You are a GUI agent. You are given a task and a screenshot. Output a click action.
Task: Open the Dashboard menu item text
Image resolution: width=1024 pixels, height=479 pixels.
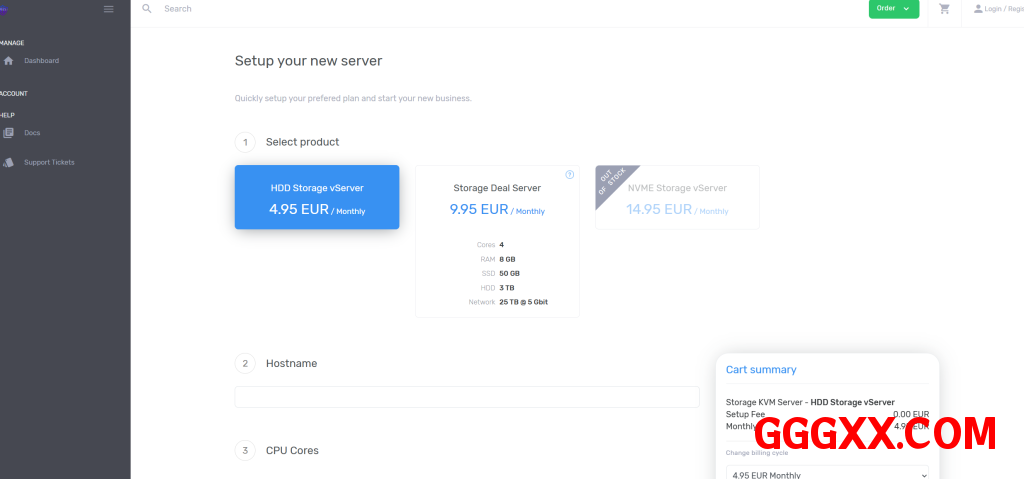[x=42, y=61]
